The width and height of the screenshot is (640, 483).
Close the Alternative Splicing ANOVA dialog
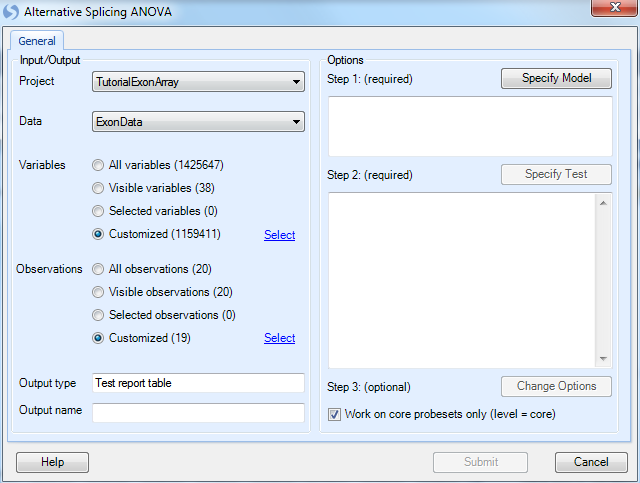point(614,7)
